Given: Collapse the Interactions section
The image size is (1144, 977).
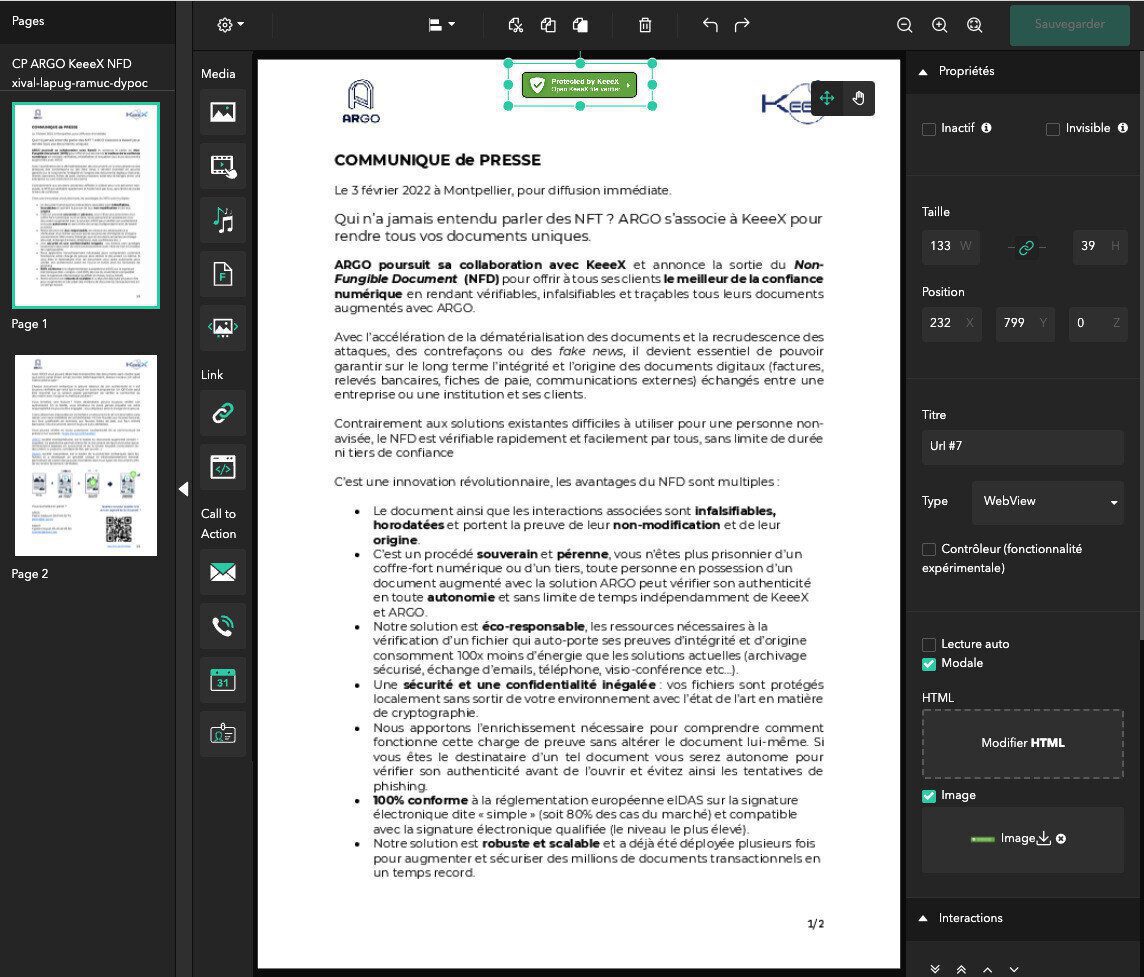Looking at the screenshot, I should point(923,919).
